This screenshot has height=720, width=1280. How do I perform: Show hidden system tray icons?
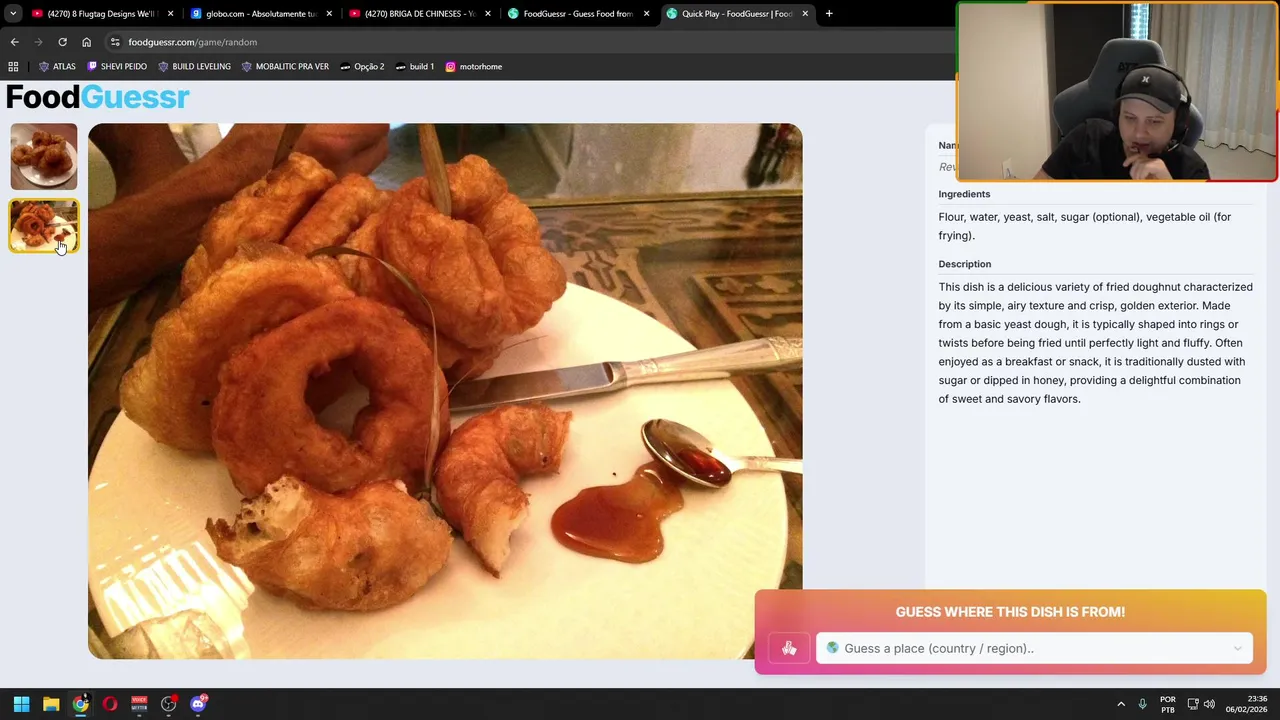(x=1121, y=704)
